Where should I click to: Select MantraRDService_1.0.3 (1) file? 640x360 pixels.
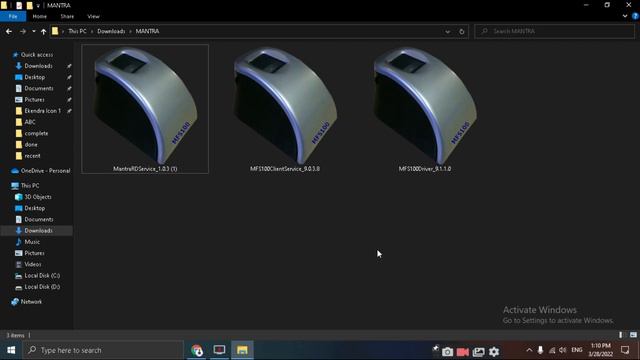[x=145, y=109]
